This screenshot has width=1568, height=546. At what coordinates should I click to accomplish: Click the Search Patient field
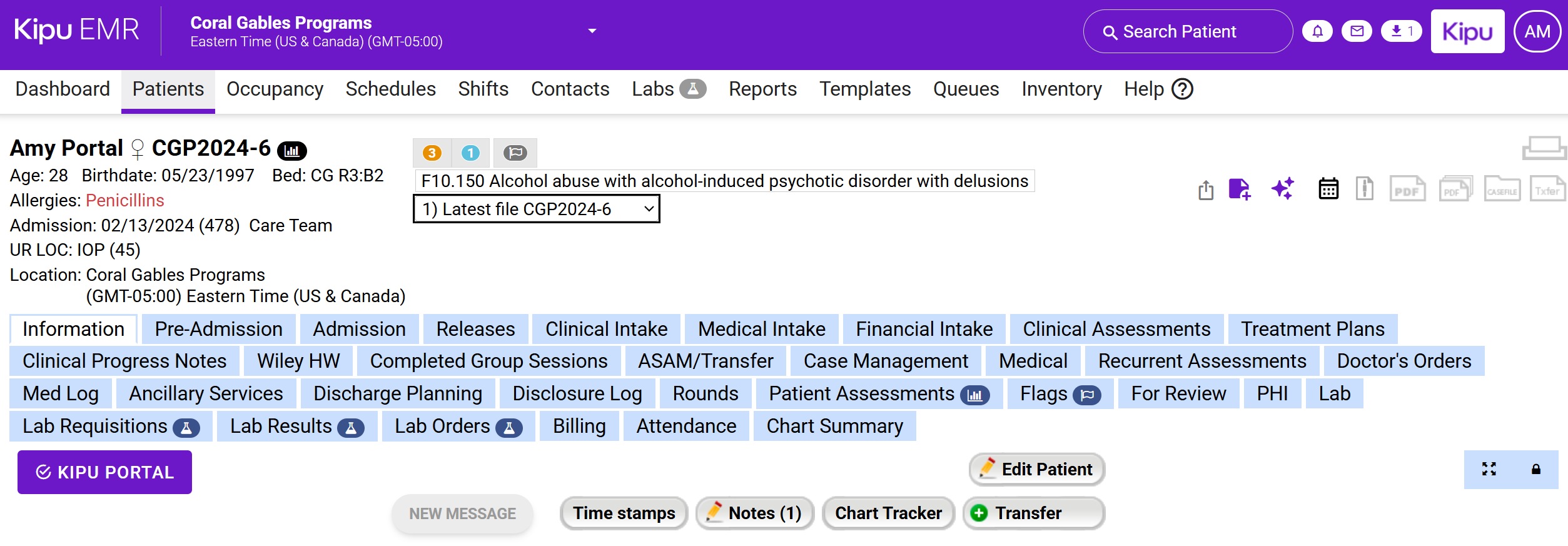coord(1187,31)
